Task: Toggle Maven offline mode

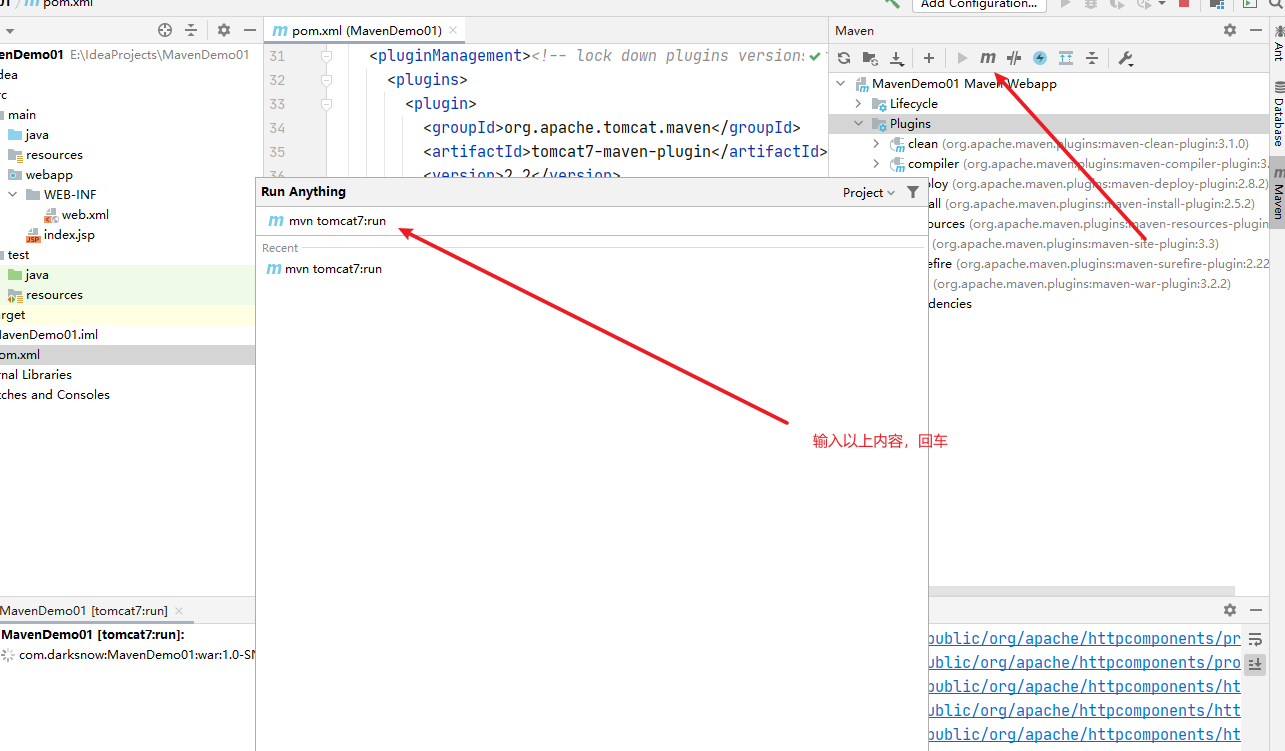Action: pyautogui.click(x=1014, y=58)
